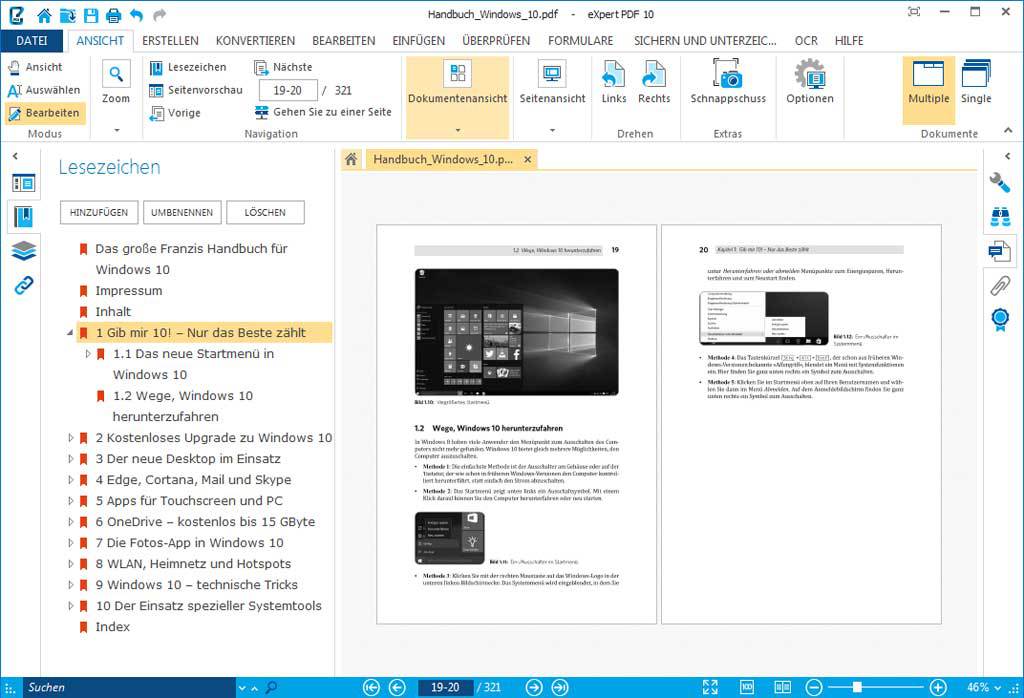Rotate page right with Rechts icon
The image size is (1024, 698).
(x=654, y=75)
